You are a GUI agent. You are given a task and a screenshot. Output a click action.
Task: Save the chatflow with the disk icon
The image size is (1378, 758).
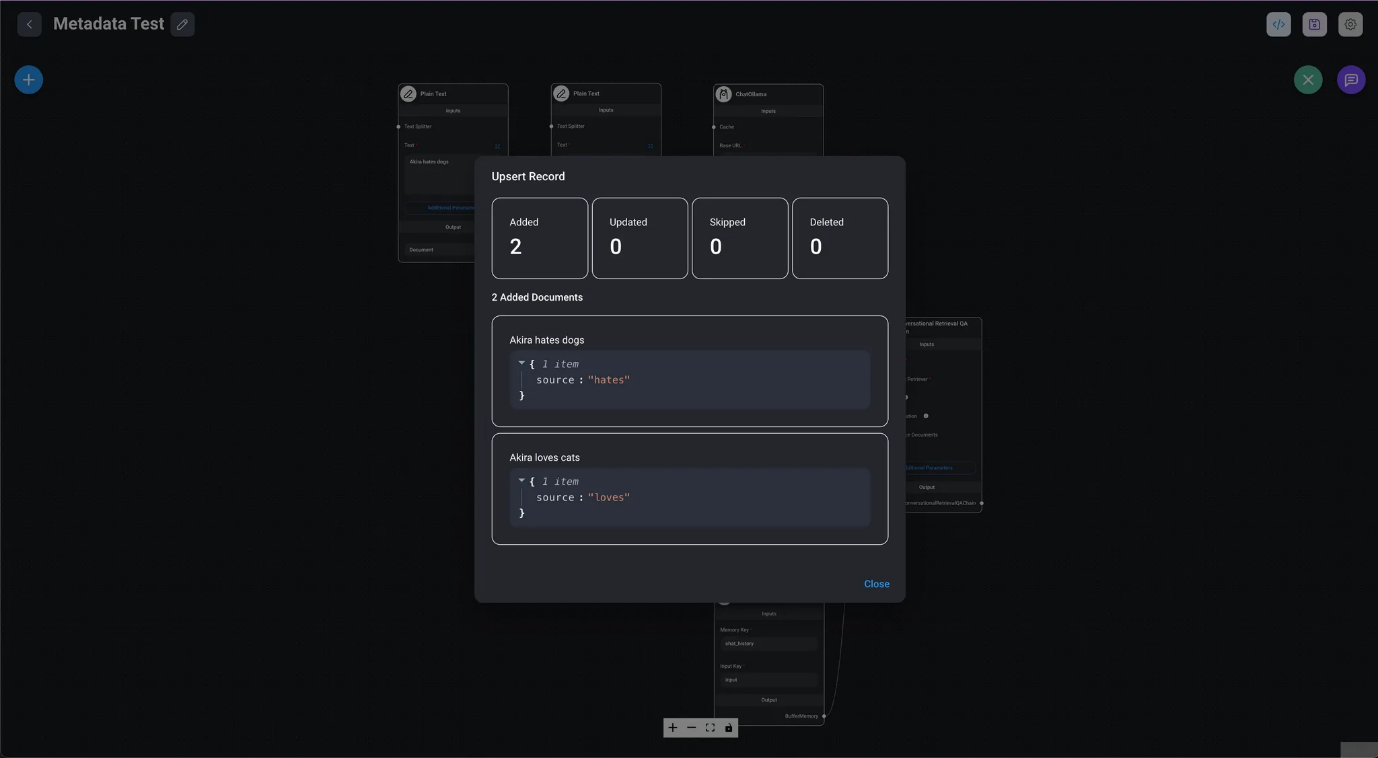click(x=1314, y=24)
